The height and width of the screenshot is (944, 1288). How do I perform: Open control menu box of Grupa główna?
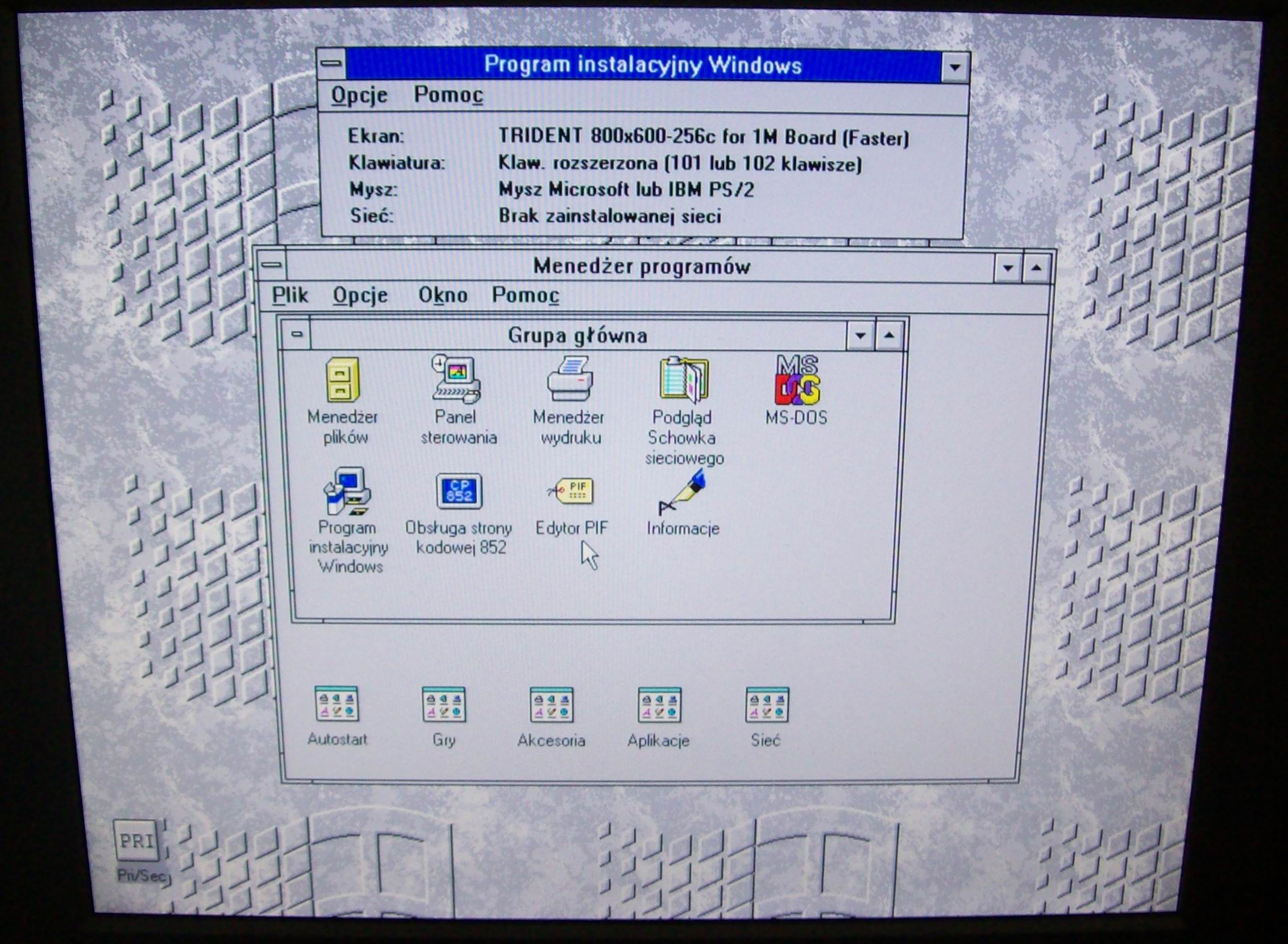[x=297, y=334]
